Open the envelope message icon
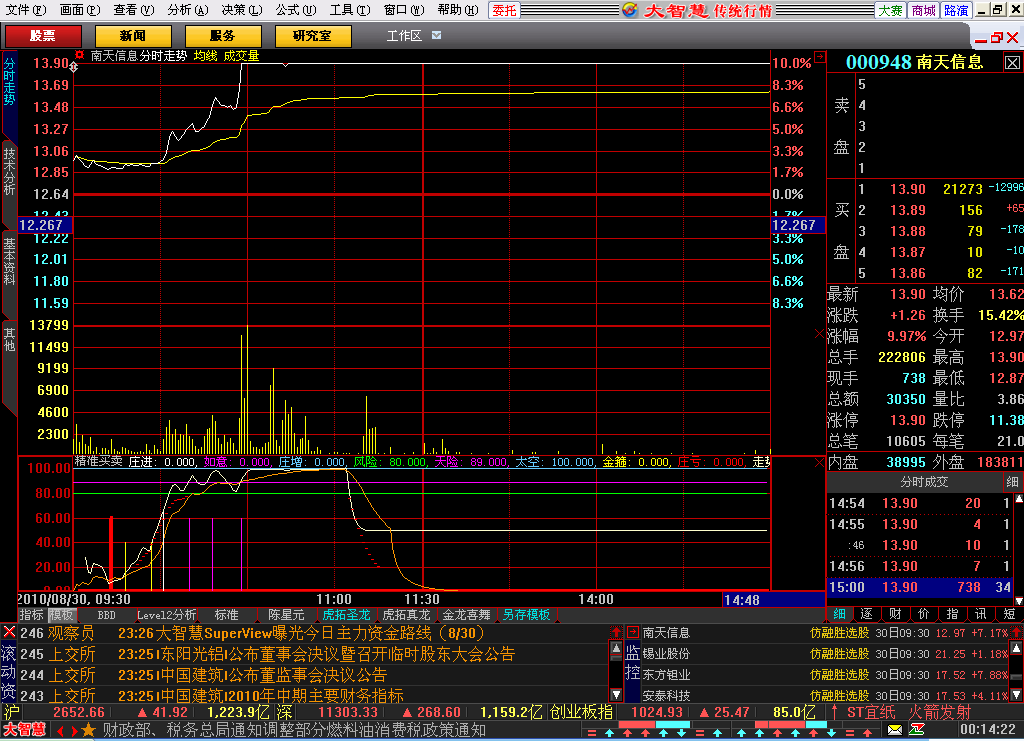 895,729
